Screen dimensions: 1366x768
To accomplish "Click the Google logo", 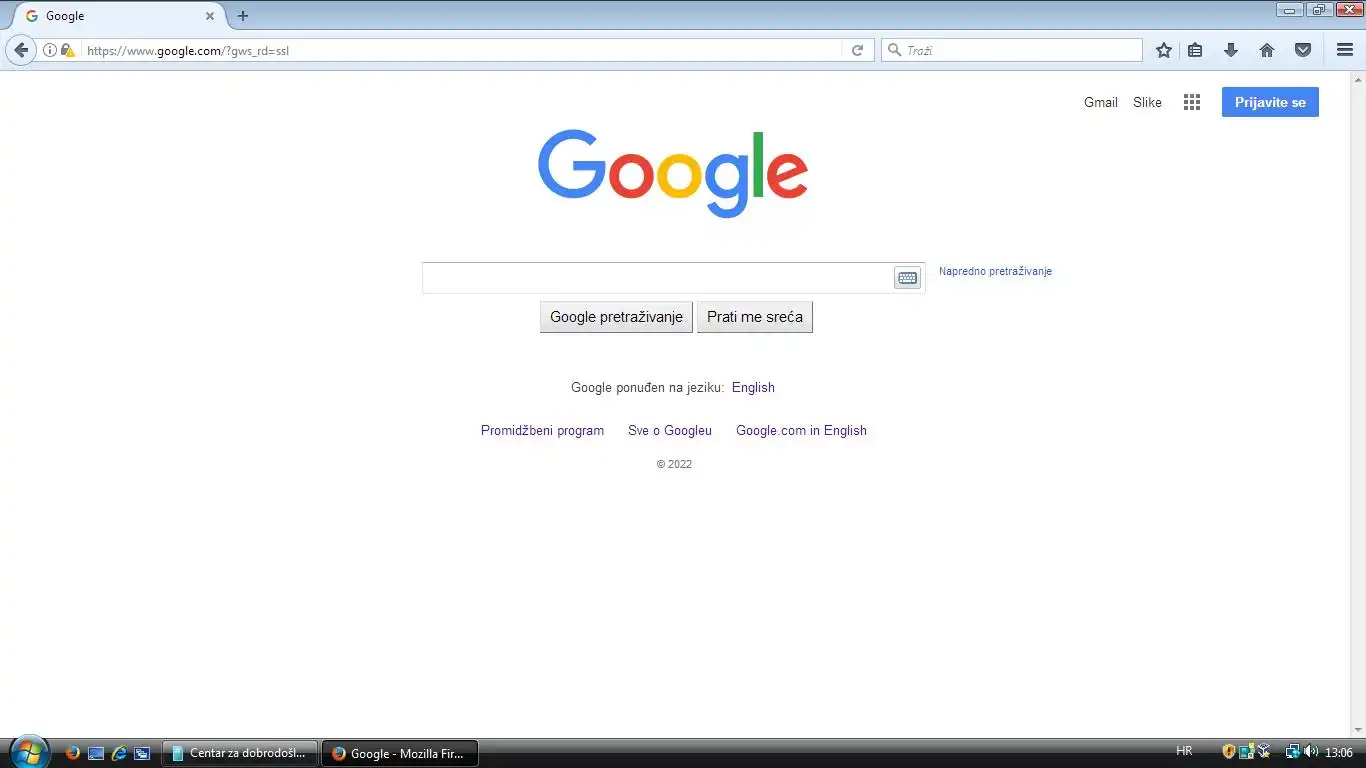I will point(673,173).
